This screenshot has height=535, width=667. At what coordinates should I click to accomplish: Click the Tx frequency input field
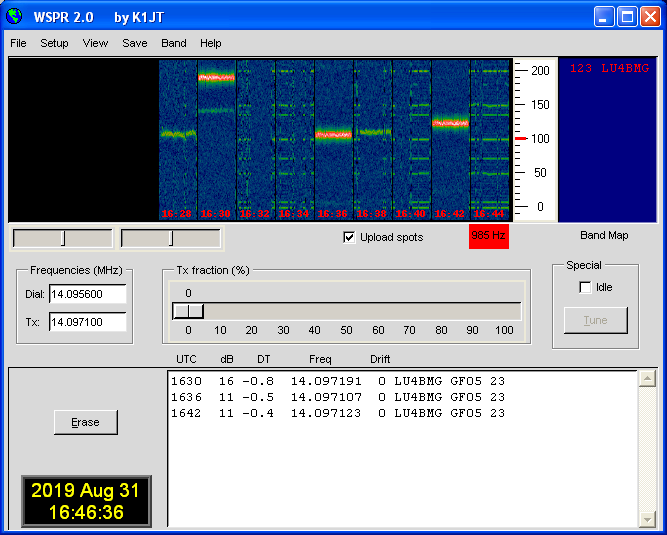[x=87, y=322]
